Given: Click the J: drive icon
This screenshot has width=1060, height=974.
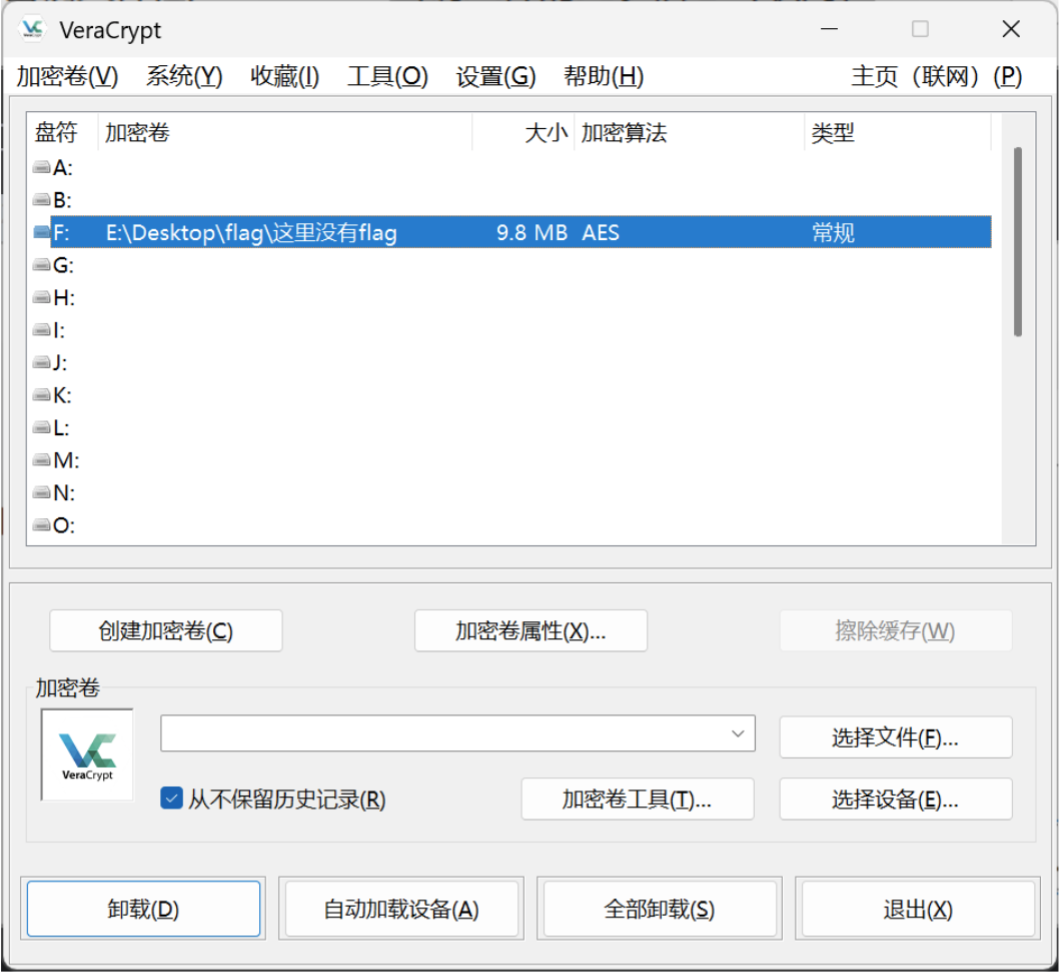Looking at the screenshot, I should tap(41, 362).
